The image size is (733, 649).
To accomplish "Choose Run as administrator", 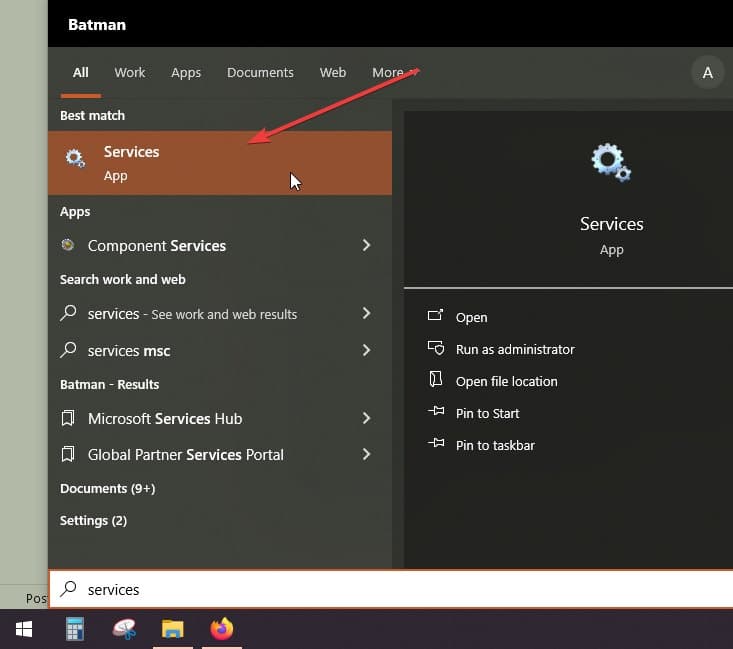I will (515, 349).
